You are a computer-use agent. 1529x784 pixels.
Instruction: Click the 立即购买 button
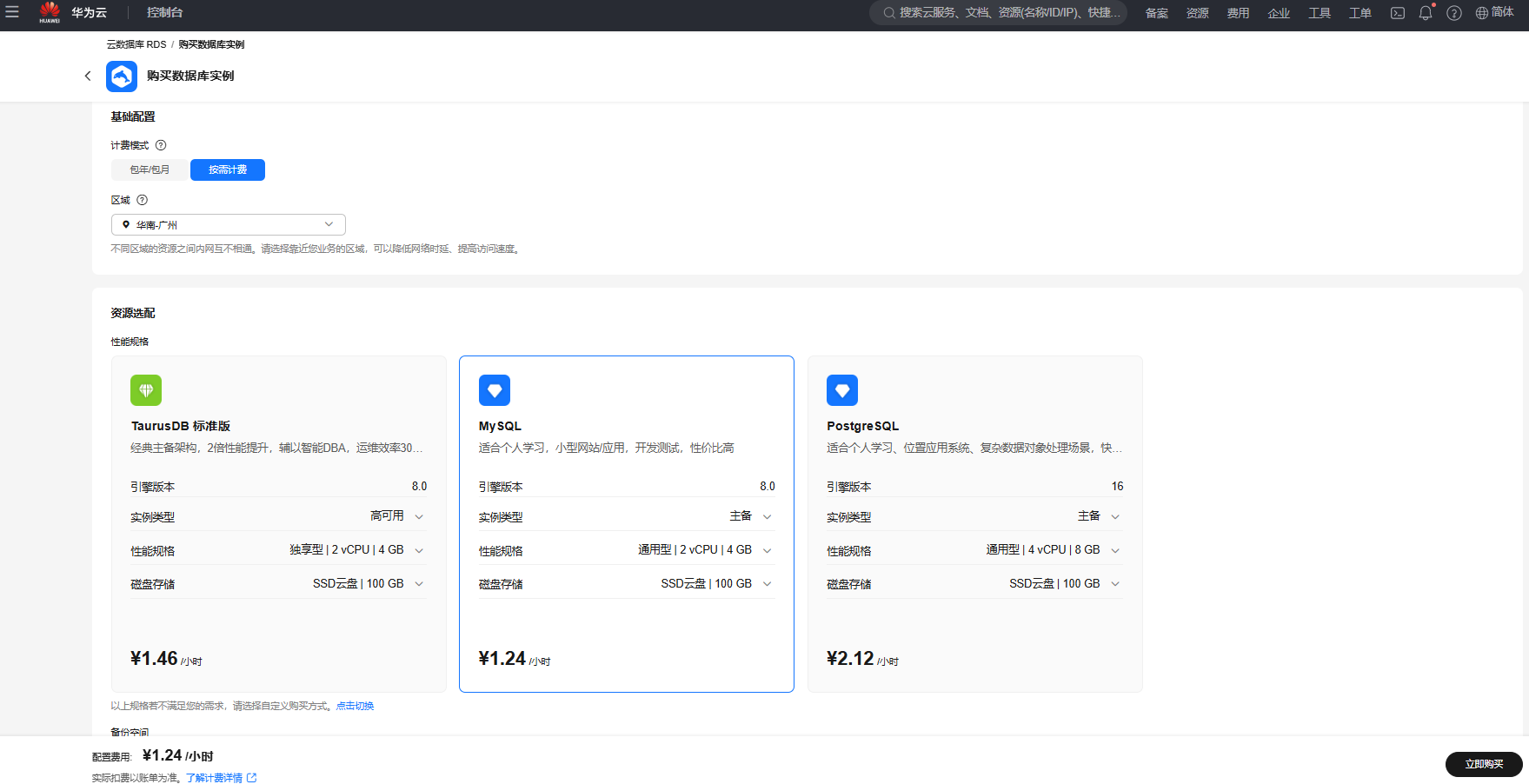point(1484,764)
